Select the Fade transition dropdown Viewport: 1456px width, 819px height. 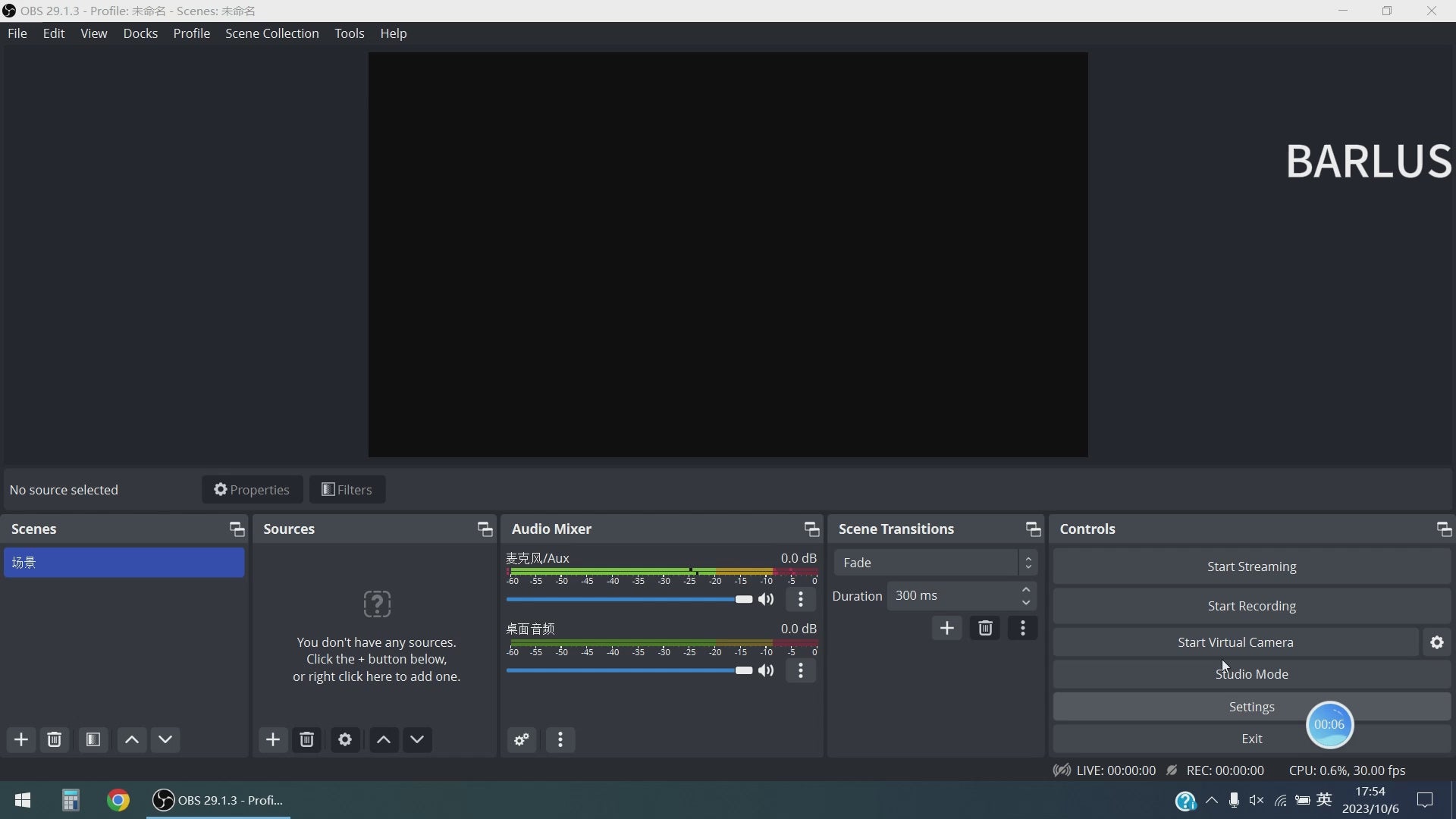tap(930, 562)
